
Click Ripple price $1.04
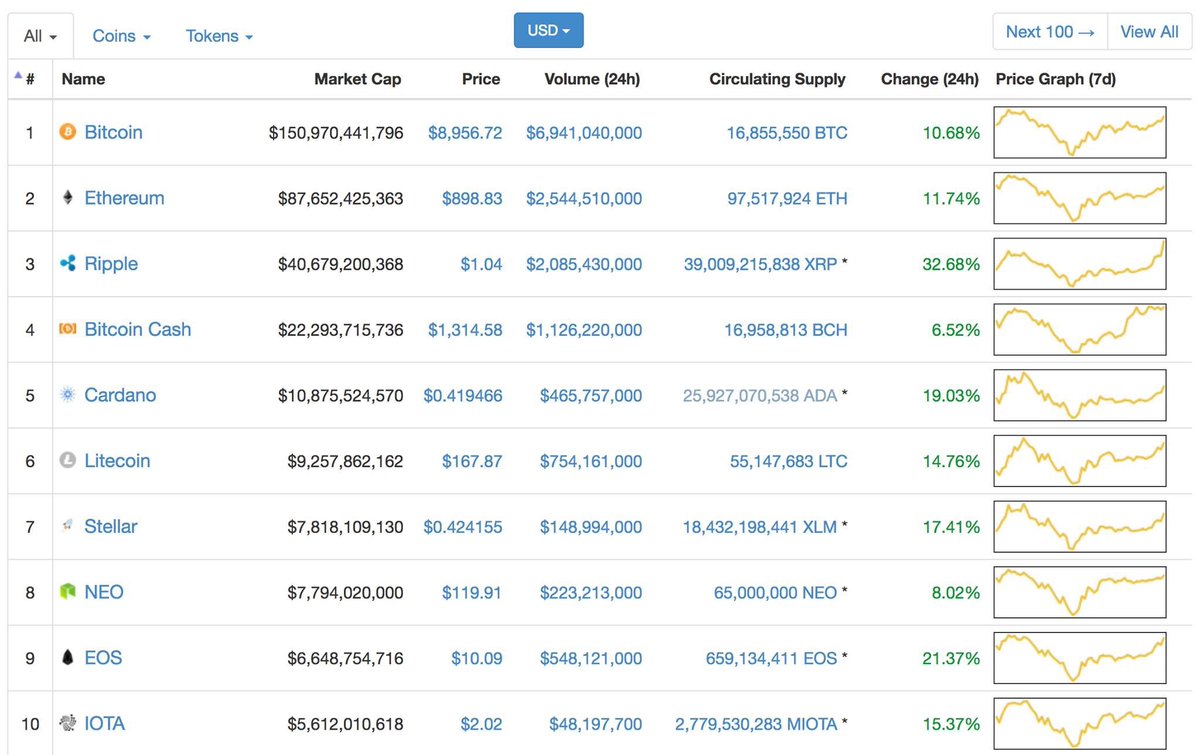[482, 264]
